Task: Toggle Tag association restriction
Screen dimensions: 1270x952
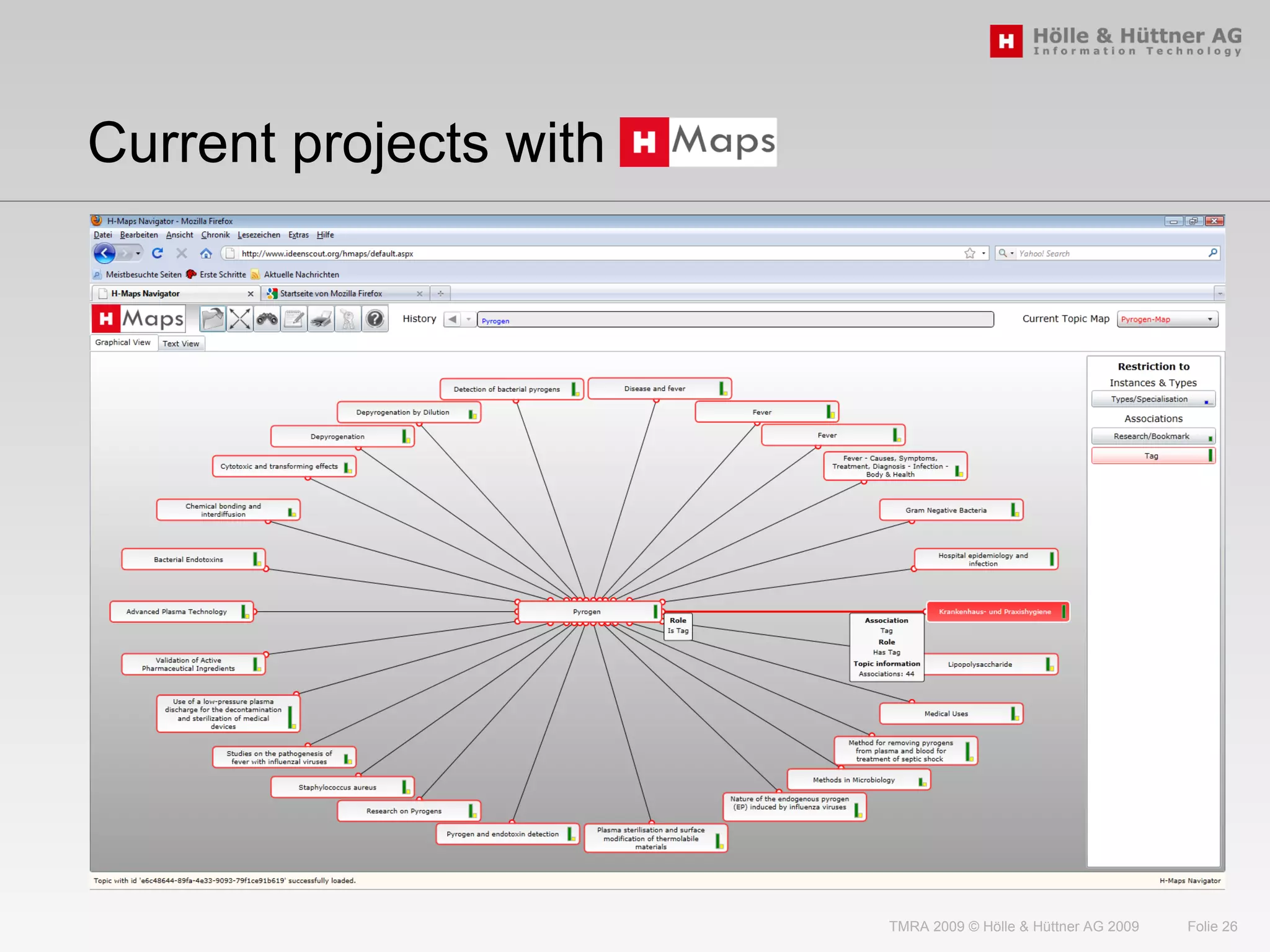Action: click(x=1153, y=456)
